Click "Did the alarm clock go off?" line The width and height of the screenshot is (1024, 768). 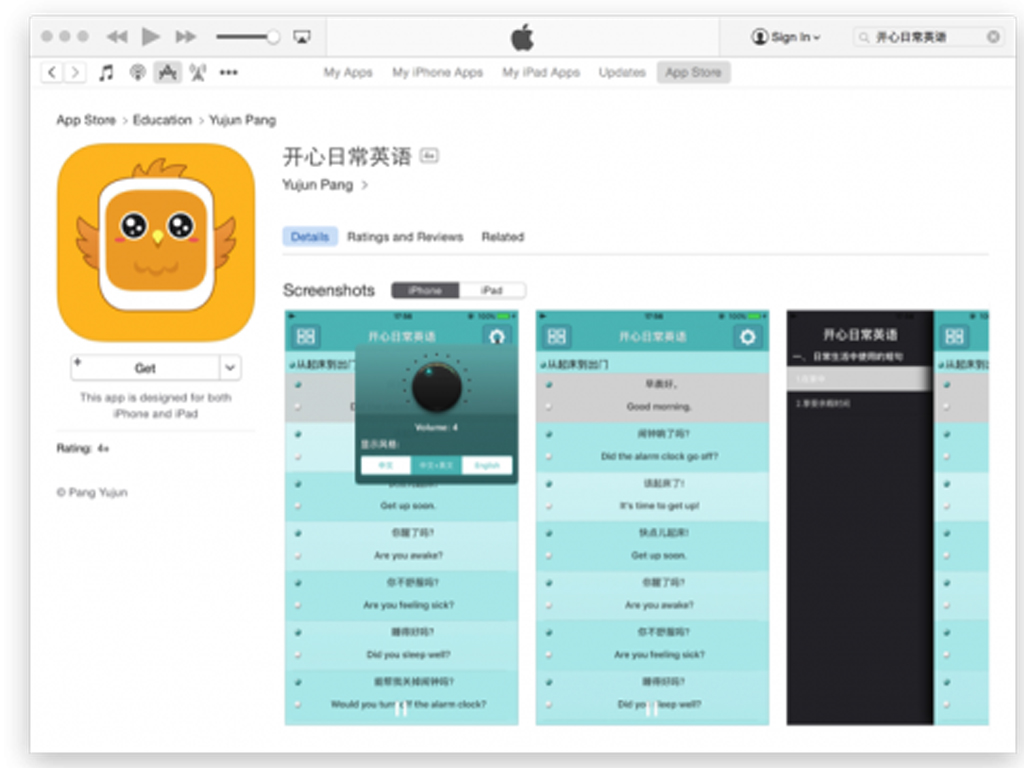click(x=659, y=456)
